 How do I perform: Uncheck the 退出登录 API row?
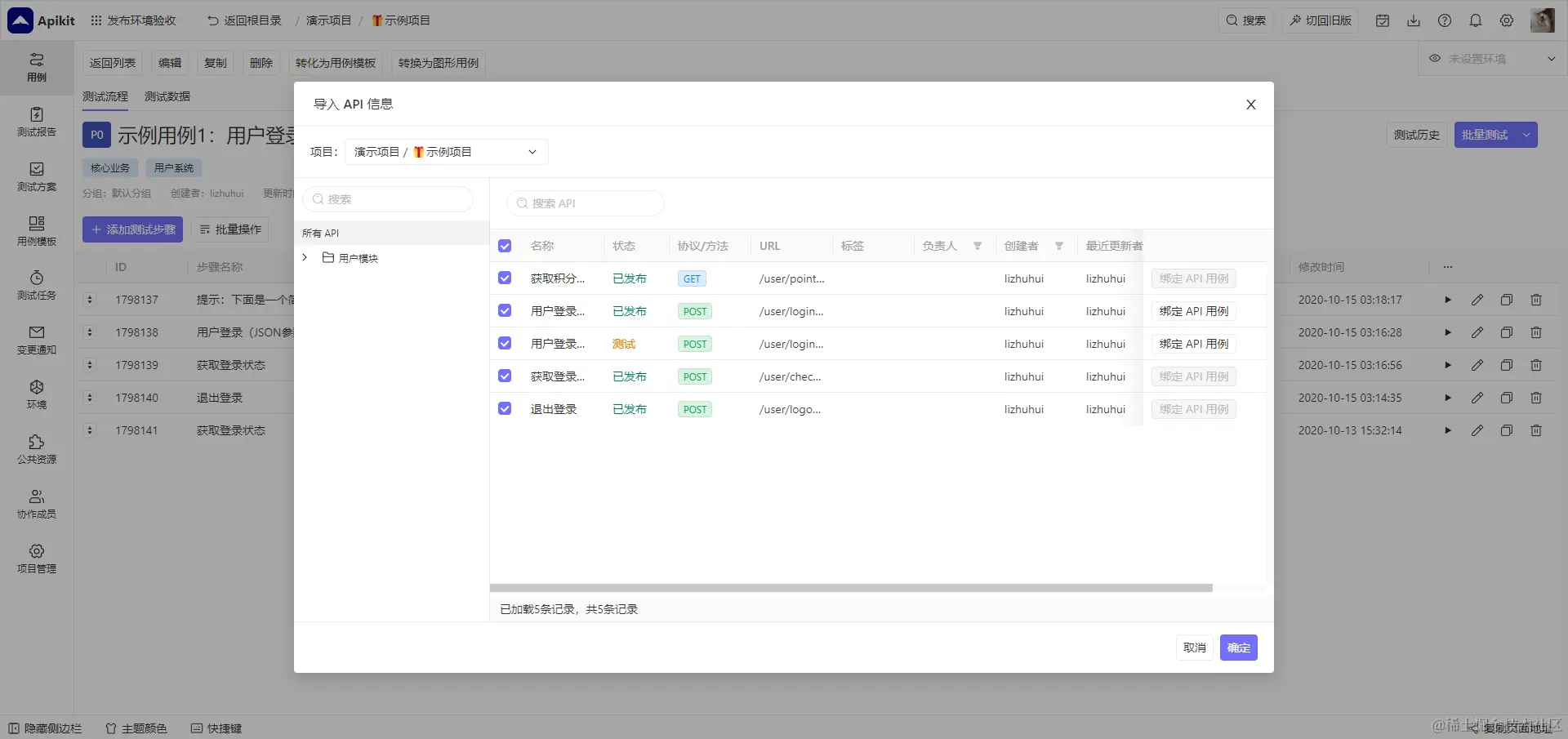(505, 409)
